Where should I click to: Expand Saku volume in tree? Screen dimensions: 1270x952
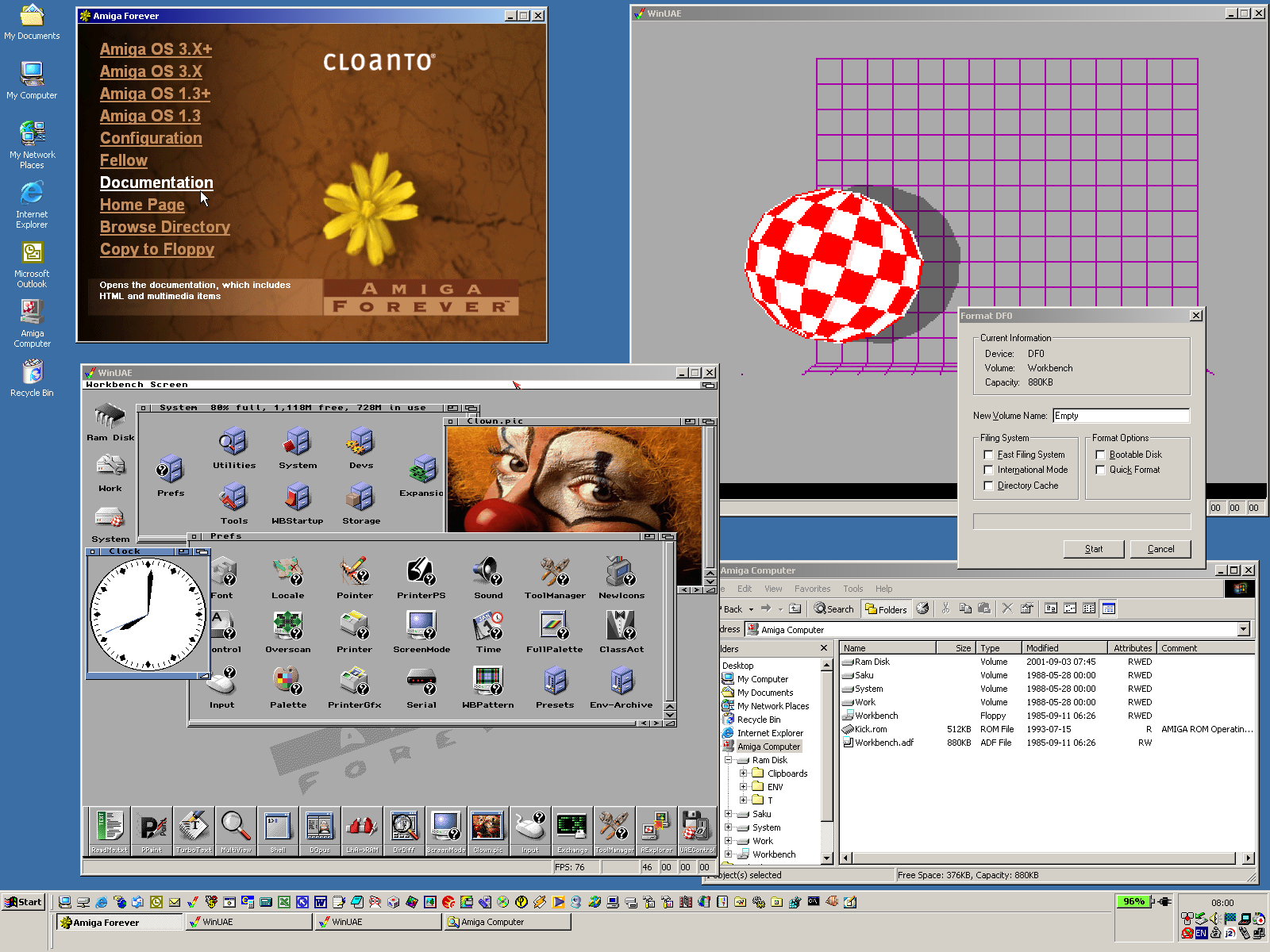pyautogui.click(x=728, y=814)
